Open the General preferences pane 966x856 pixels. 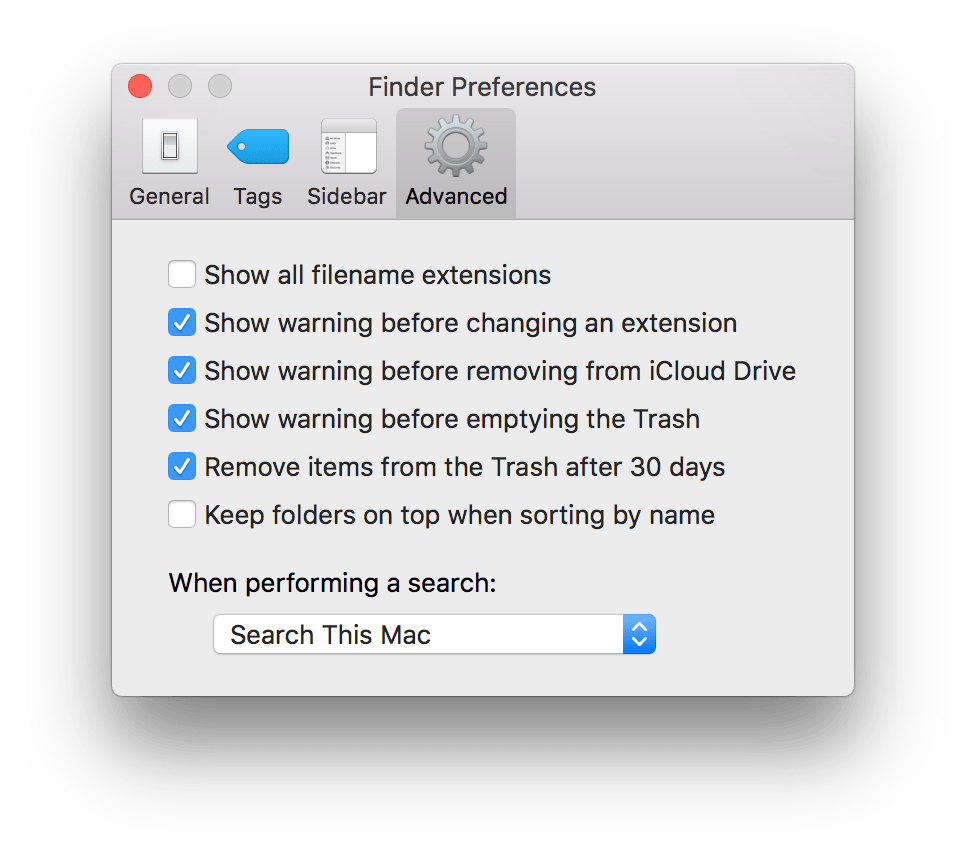point(169,163)
